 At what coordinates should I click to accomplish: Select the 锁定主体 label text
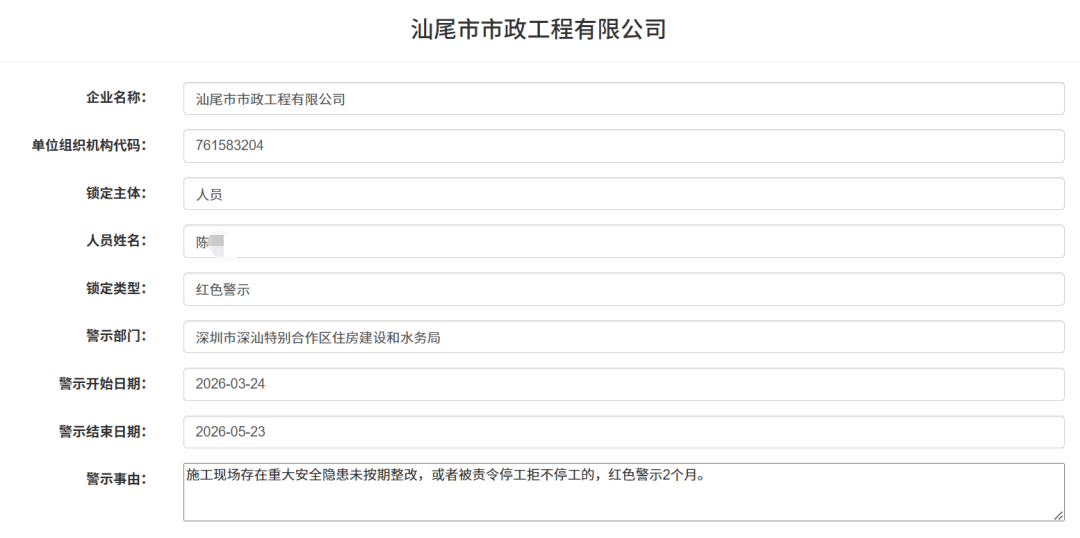tap(116, 193)
